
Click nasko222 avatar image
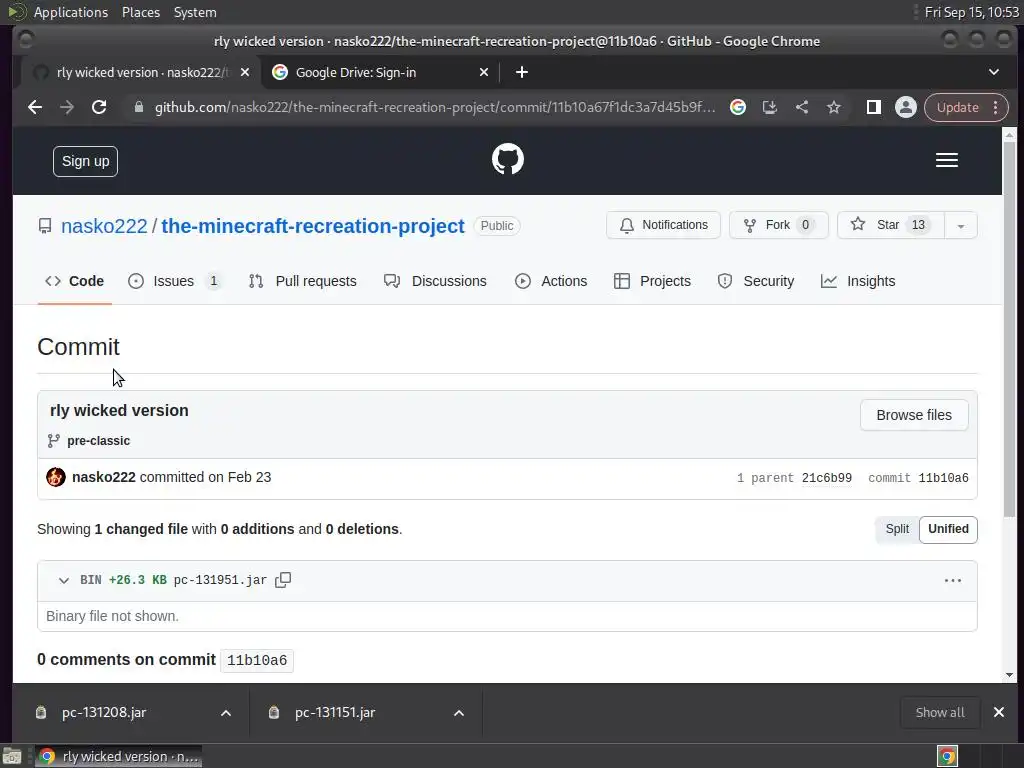click(56, 477)
